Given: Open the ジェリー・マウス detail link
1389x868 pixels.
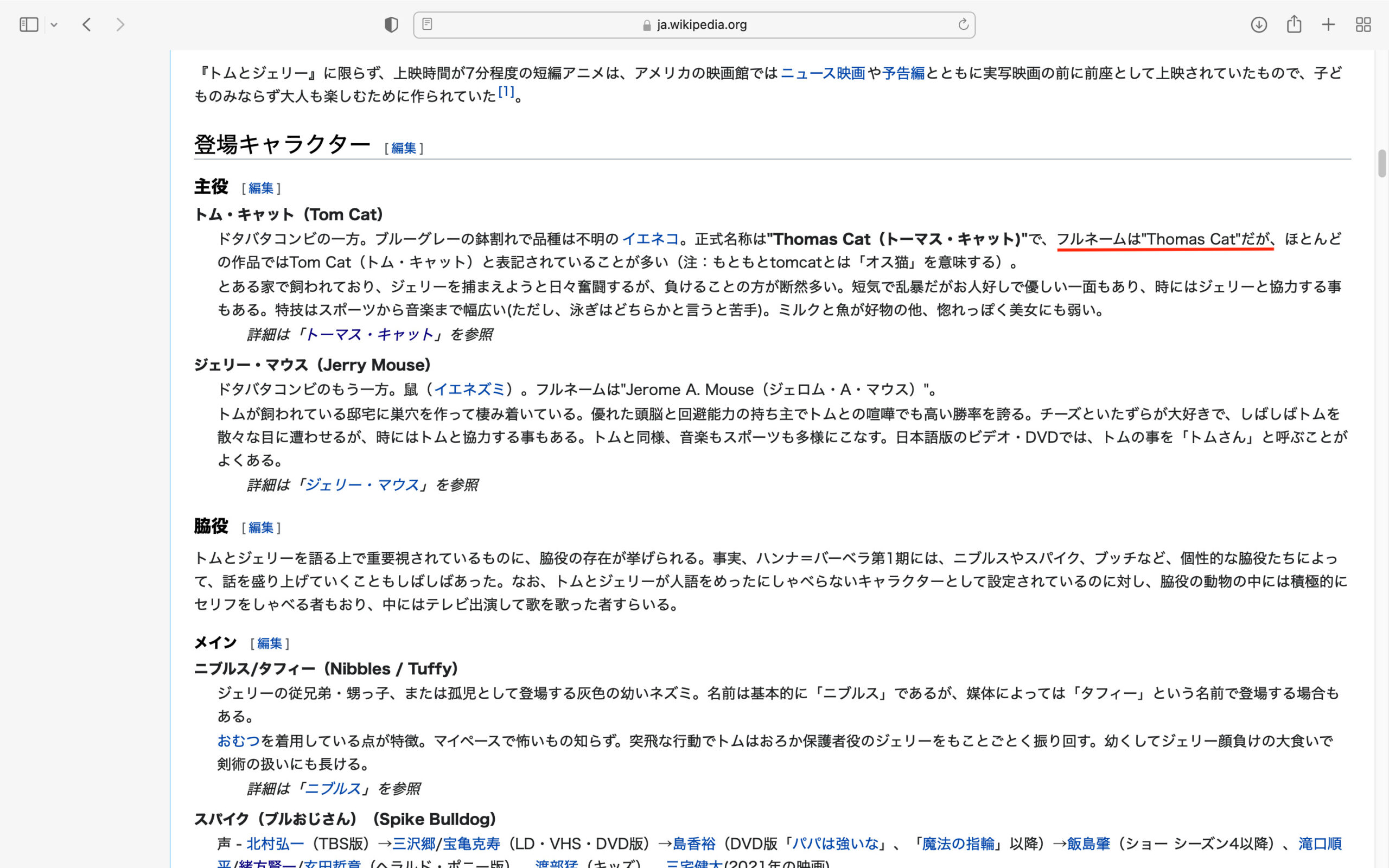Looking at the screenshot, I should [x=361, y=485].
